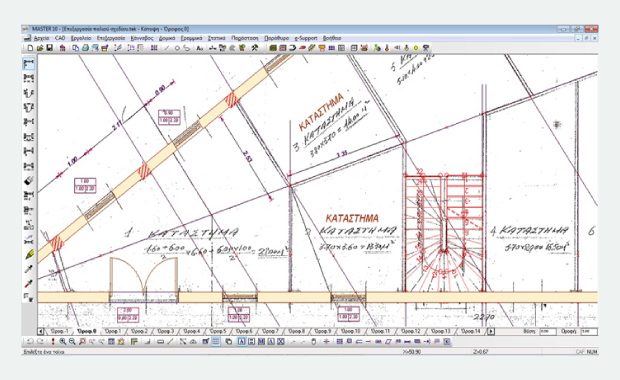
Task: Open the Παράθυρο menu
Action: tap(277, 38)
